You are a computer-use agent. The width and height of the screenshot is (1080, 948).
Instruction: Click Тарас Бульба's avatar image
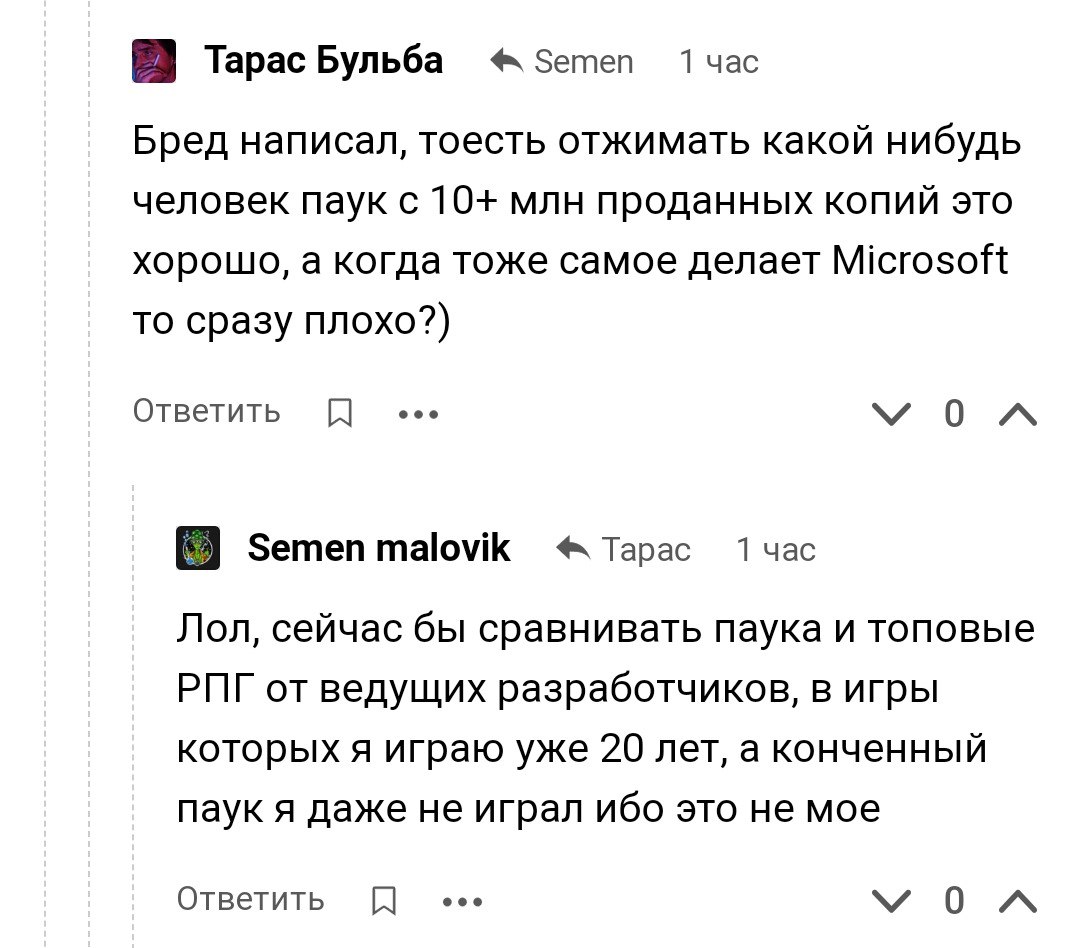tap(154, 61)
